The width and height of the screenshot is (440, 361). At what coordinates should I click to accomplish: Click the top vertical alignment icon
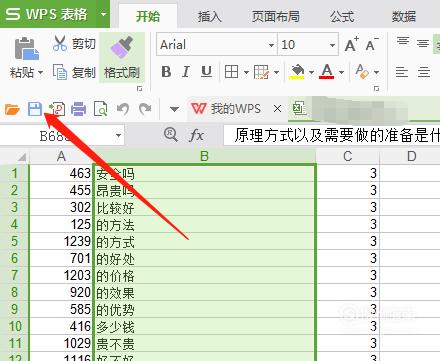[403, 42]
